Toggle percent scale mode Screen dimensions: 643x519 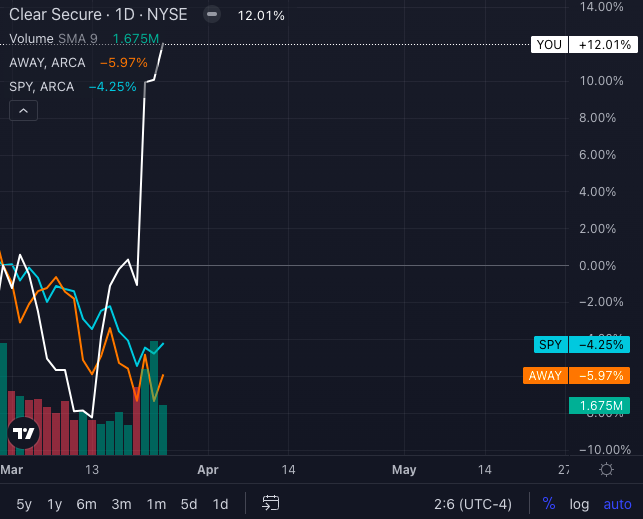tap(549, 503)
